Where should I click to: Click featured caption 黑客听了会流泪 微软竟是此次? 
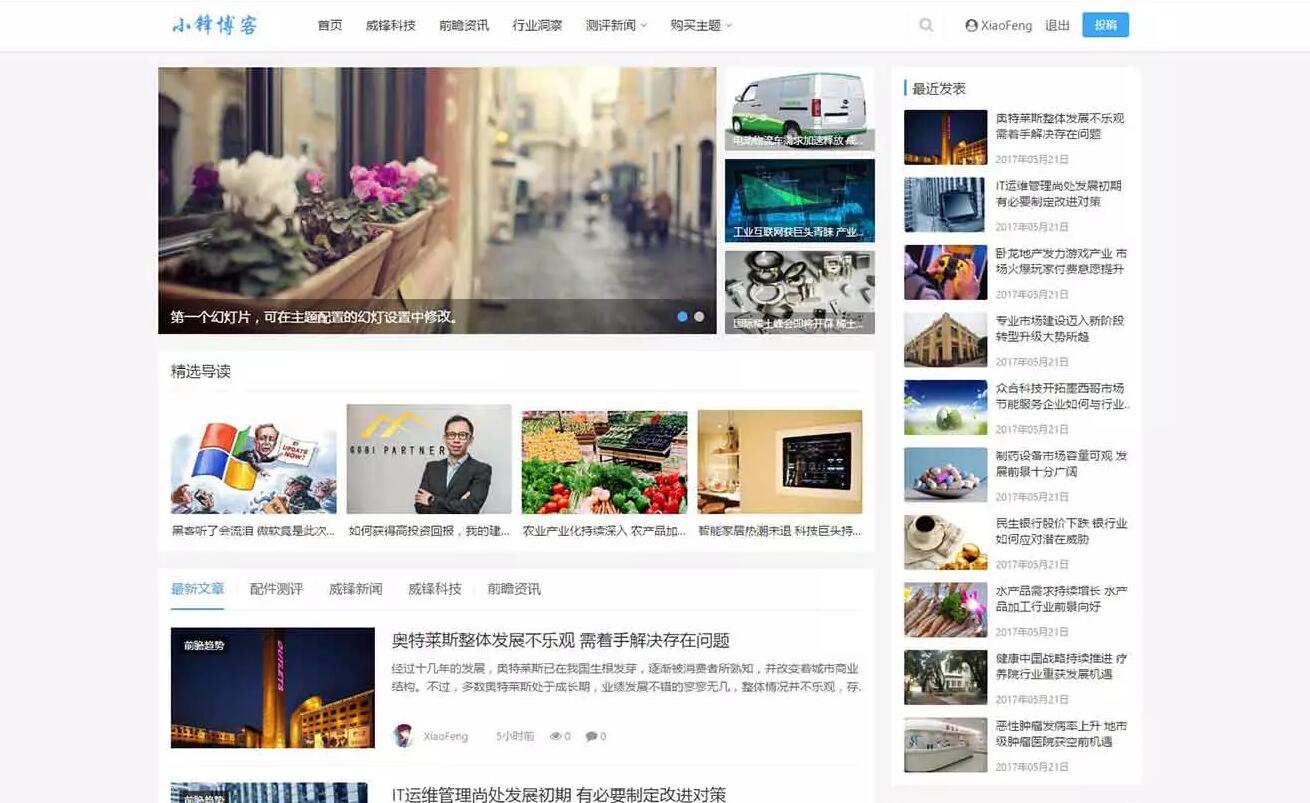coord(253,531)
